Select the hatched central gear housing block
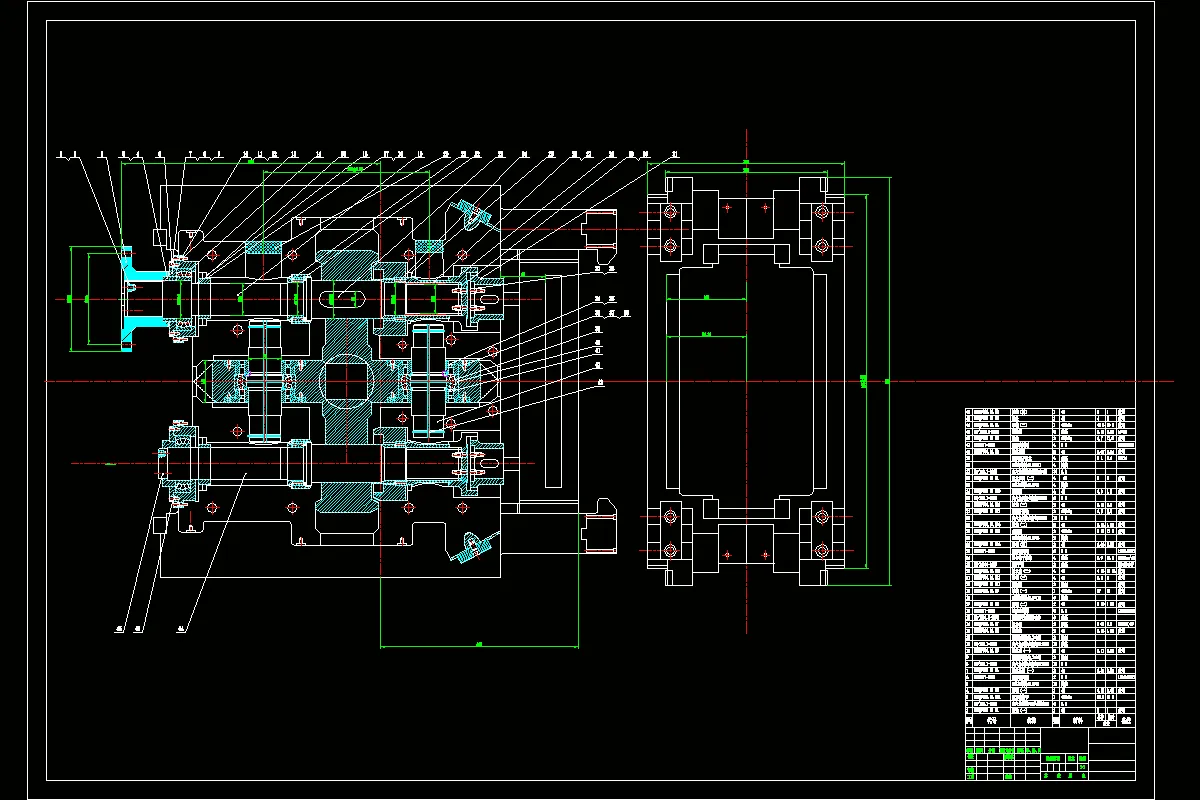 347,383
